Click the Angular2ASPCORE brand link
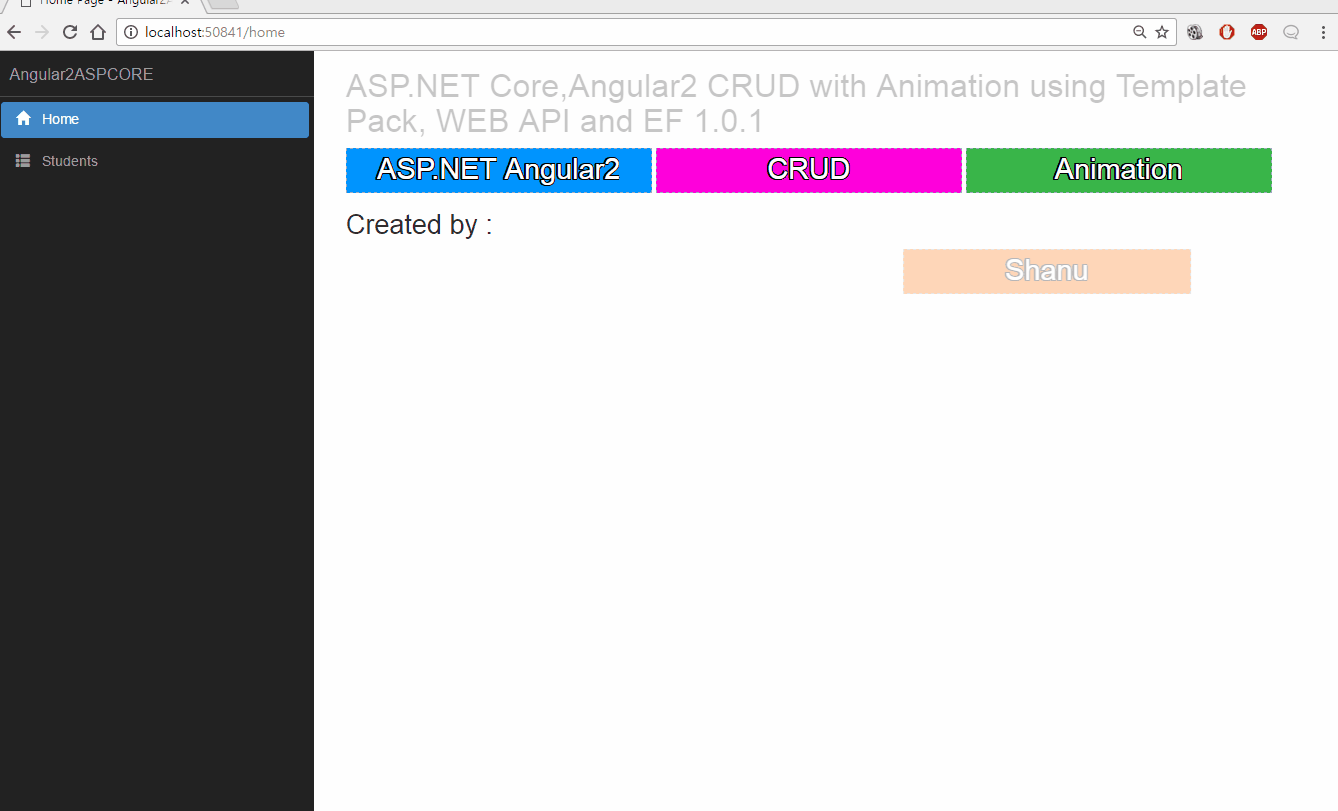 click(81, 74)
